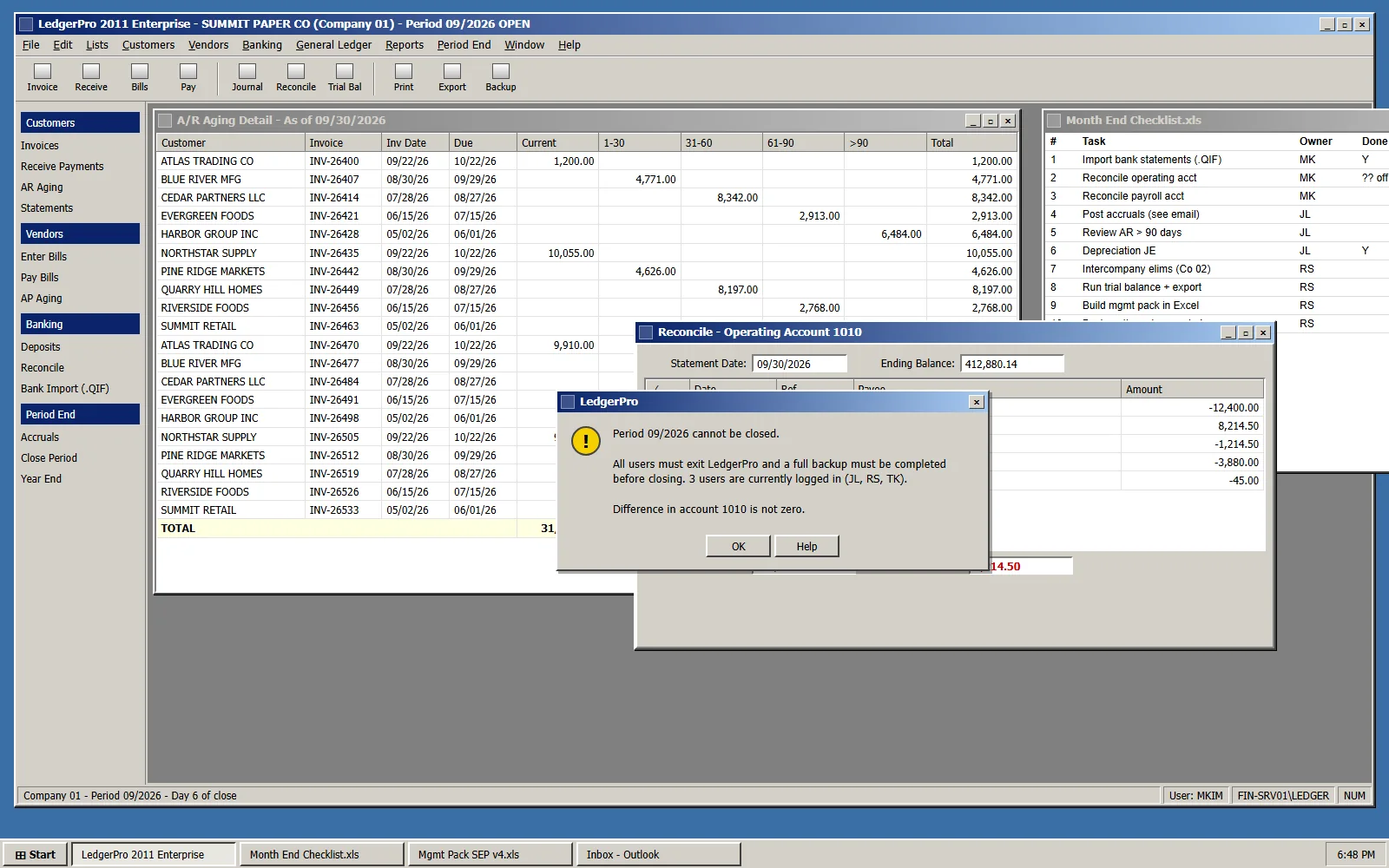Click the -12,400.00 amount in Reconcile

1233,408
